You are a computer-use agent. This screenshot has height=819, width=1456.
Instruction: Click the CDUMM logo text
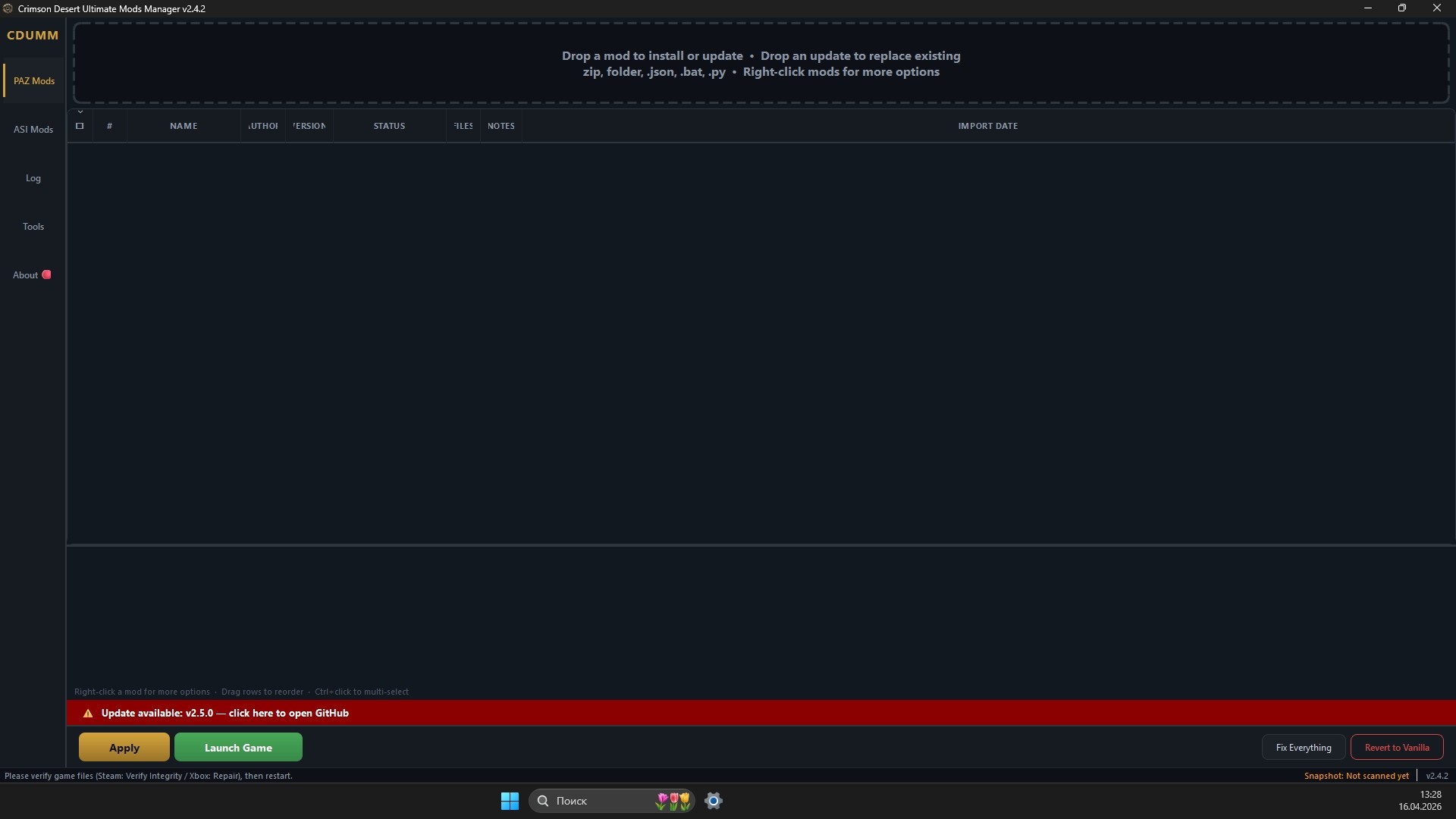(33, 36)
